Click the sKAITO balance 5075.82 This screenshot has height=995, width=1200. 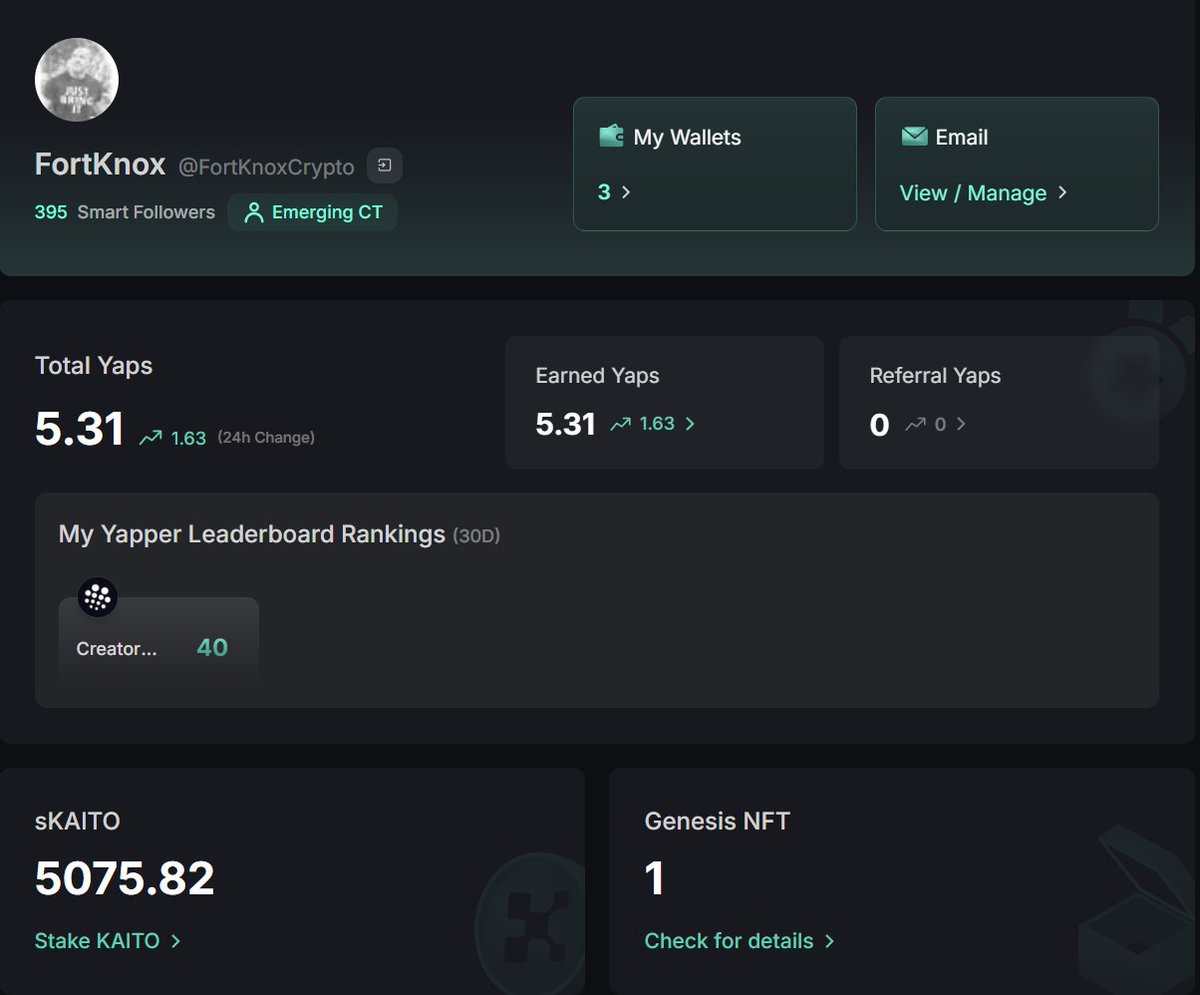[125, 878]
